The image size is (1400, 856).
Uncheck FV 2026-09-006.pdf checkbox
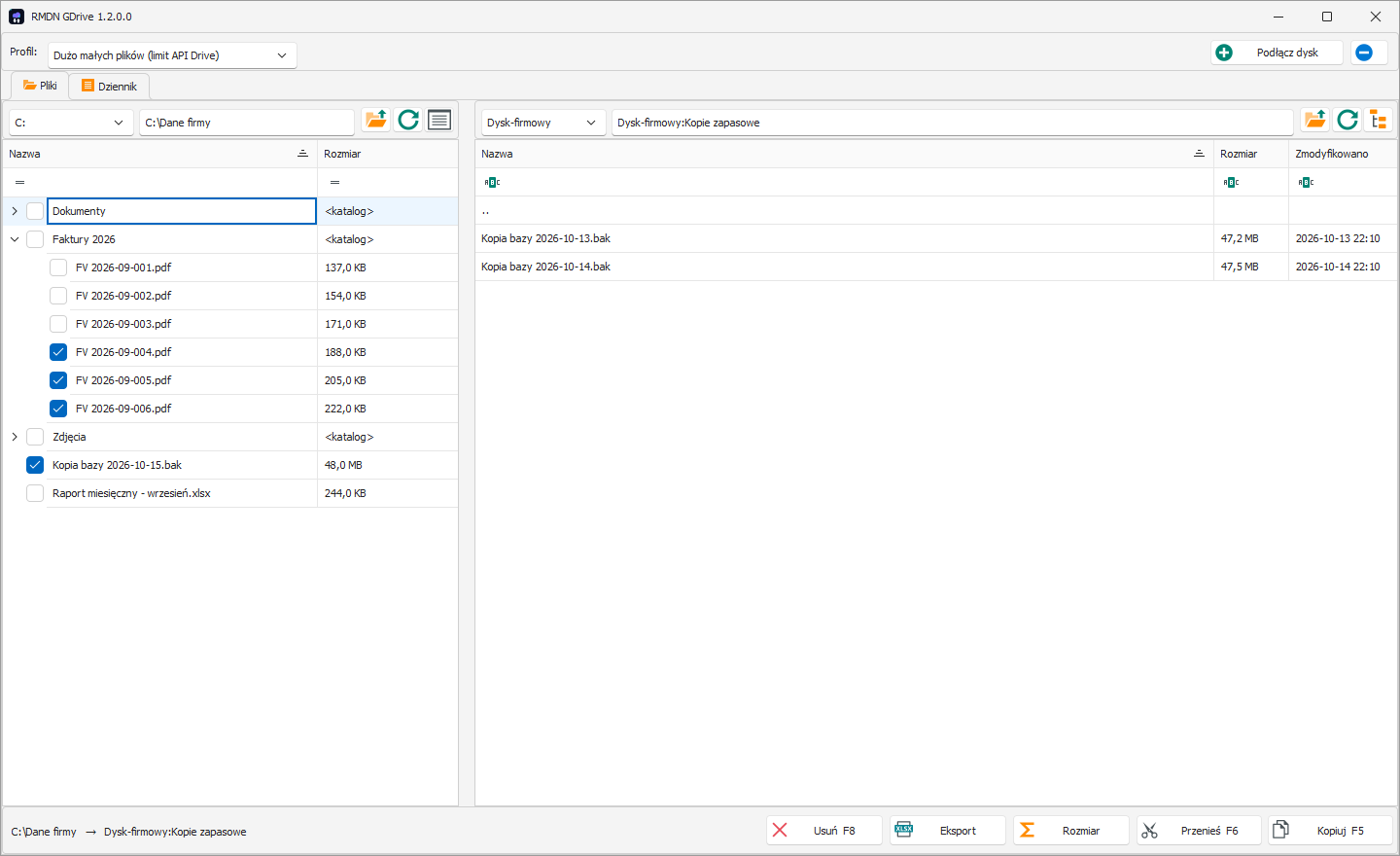[x=58, y=409]
